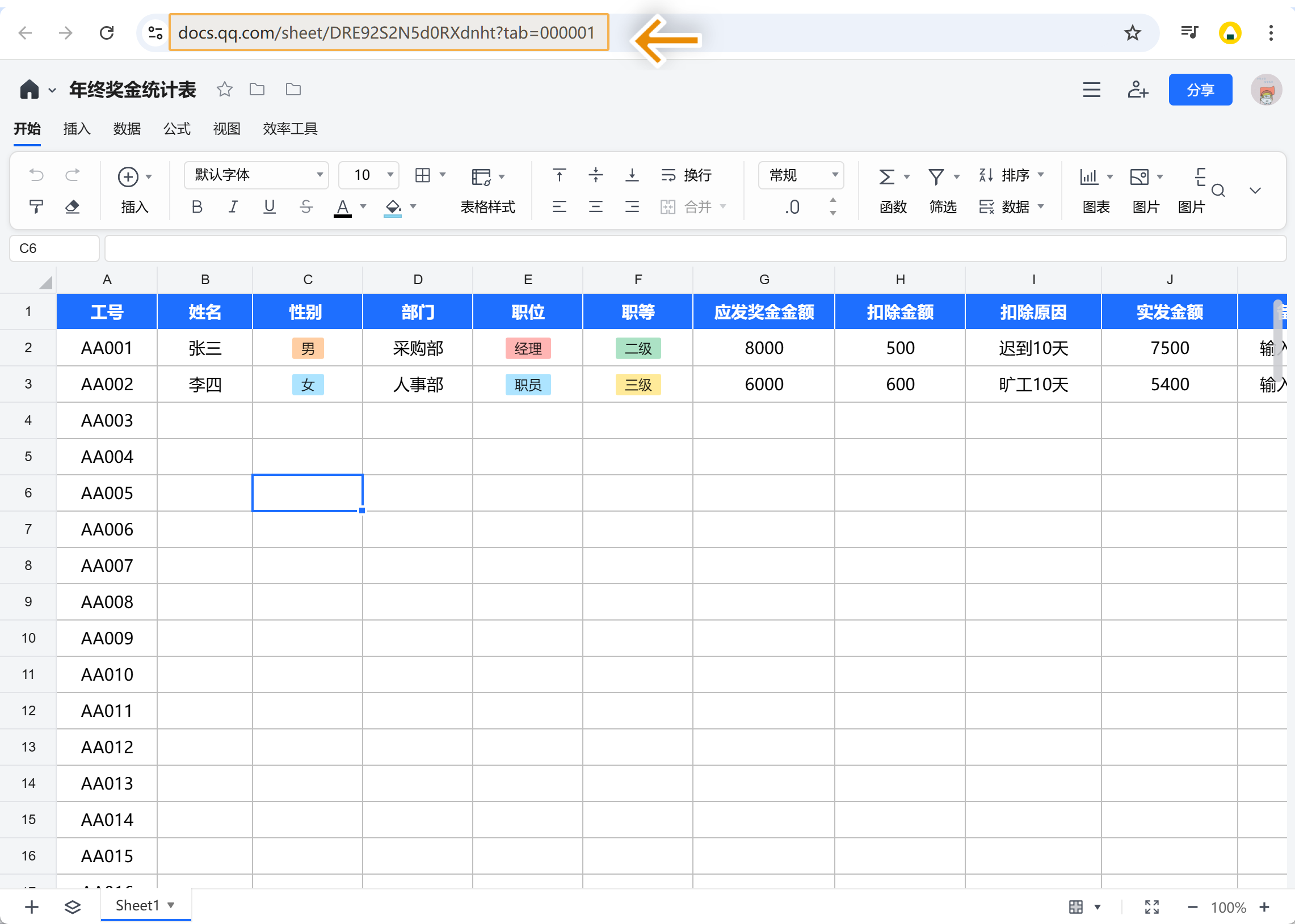
Task: Open the borders grid icon
Action: click(x=423, y=175)
